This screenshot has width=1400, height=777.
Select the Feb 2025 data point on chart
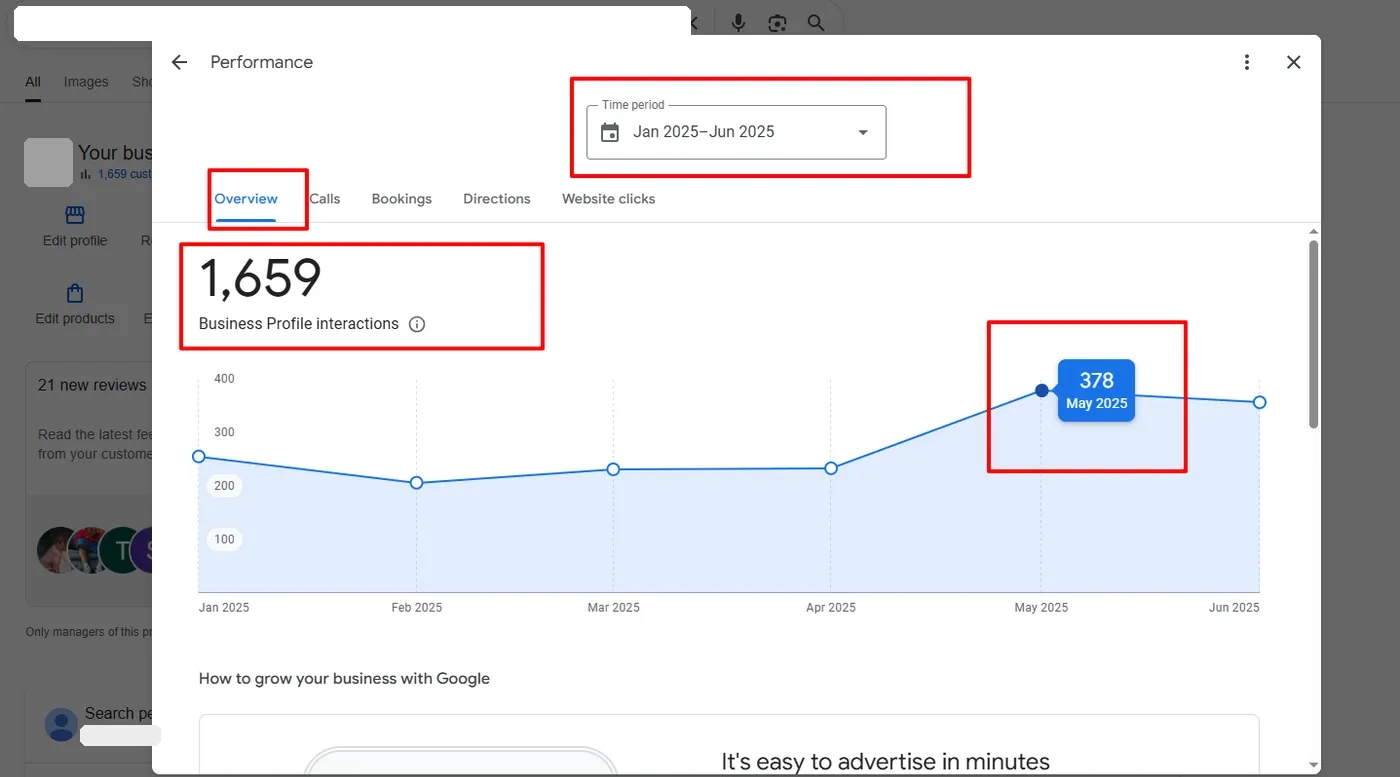(417, 483)
